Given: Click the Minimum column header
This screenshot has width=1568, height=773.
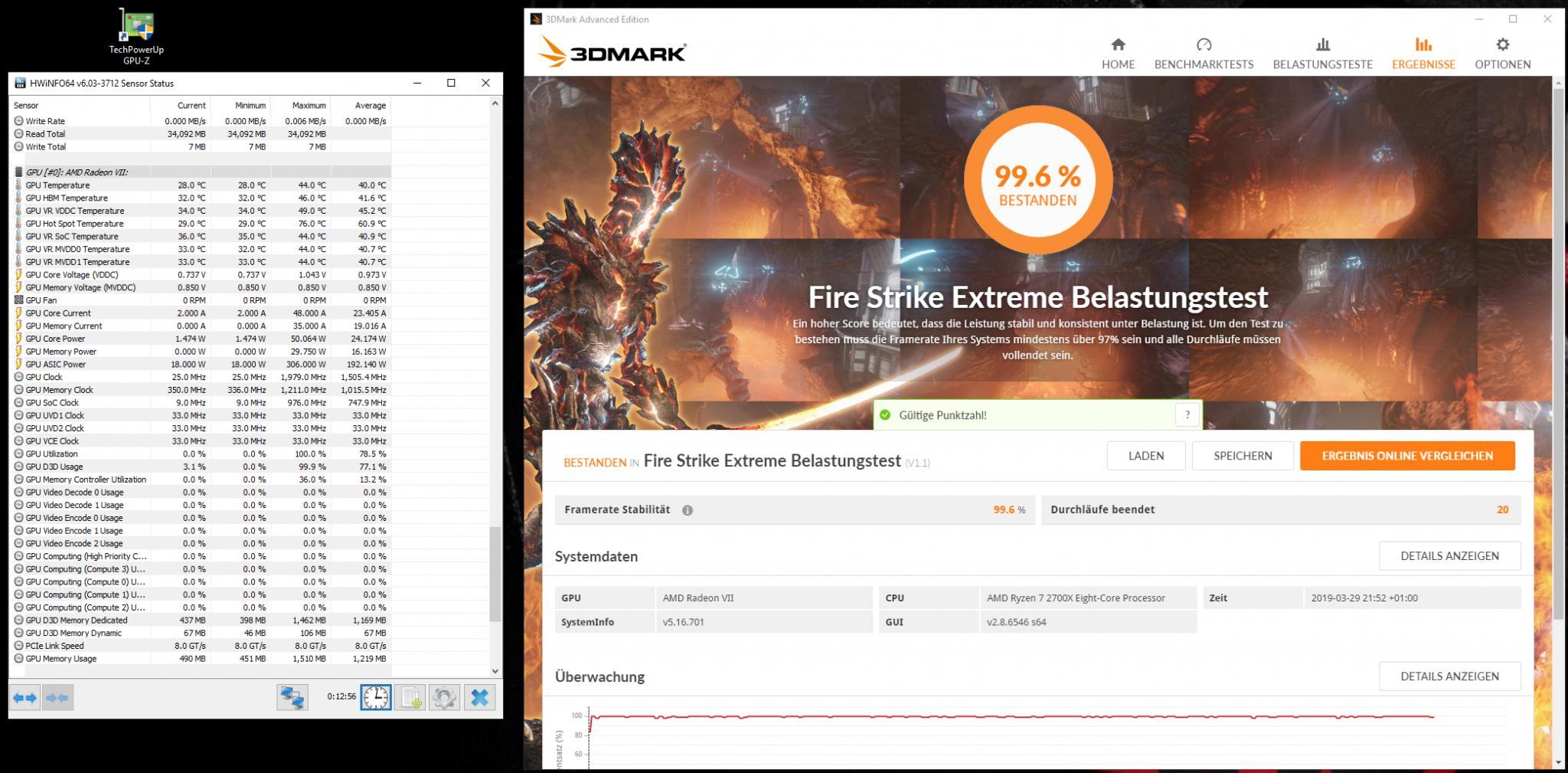Looking at the screenshot, I should click(241, 105).
